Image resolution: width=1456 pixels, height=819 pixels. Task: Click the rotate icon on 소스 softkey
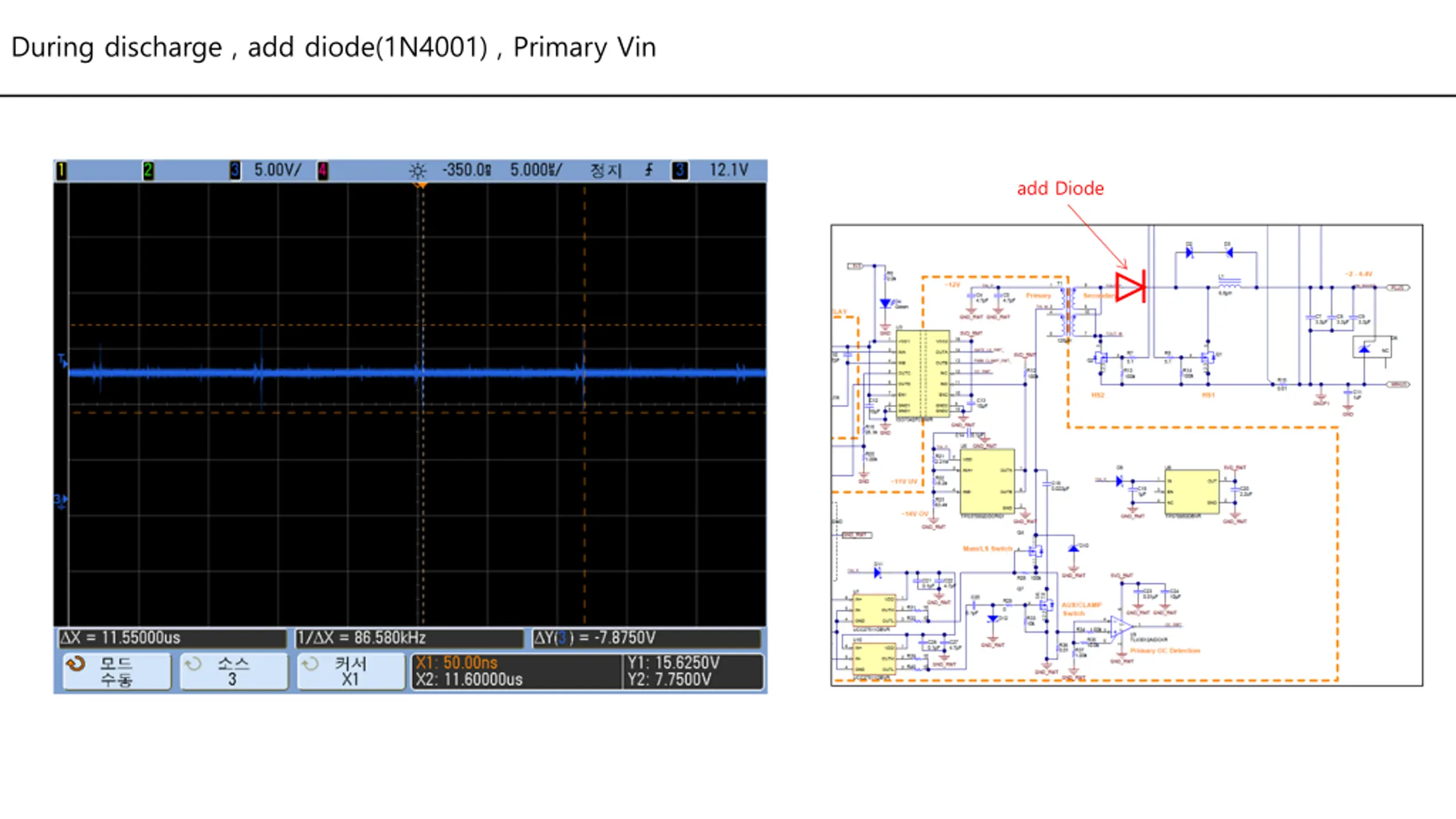pyautogui.click(x=193, y=664)
